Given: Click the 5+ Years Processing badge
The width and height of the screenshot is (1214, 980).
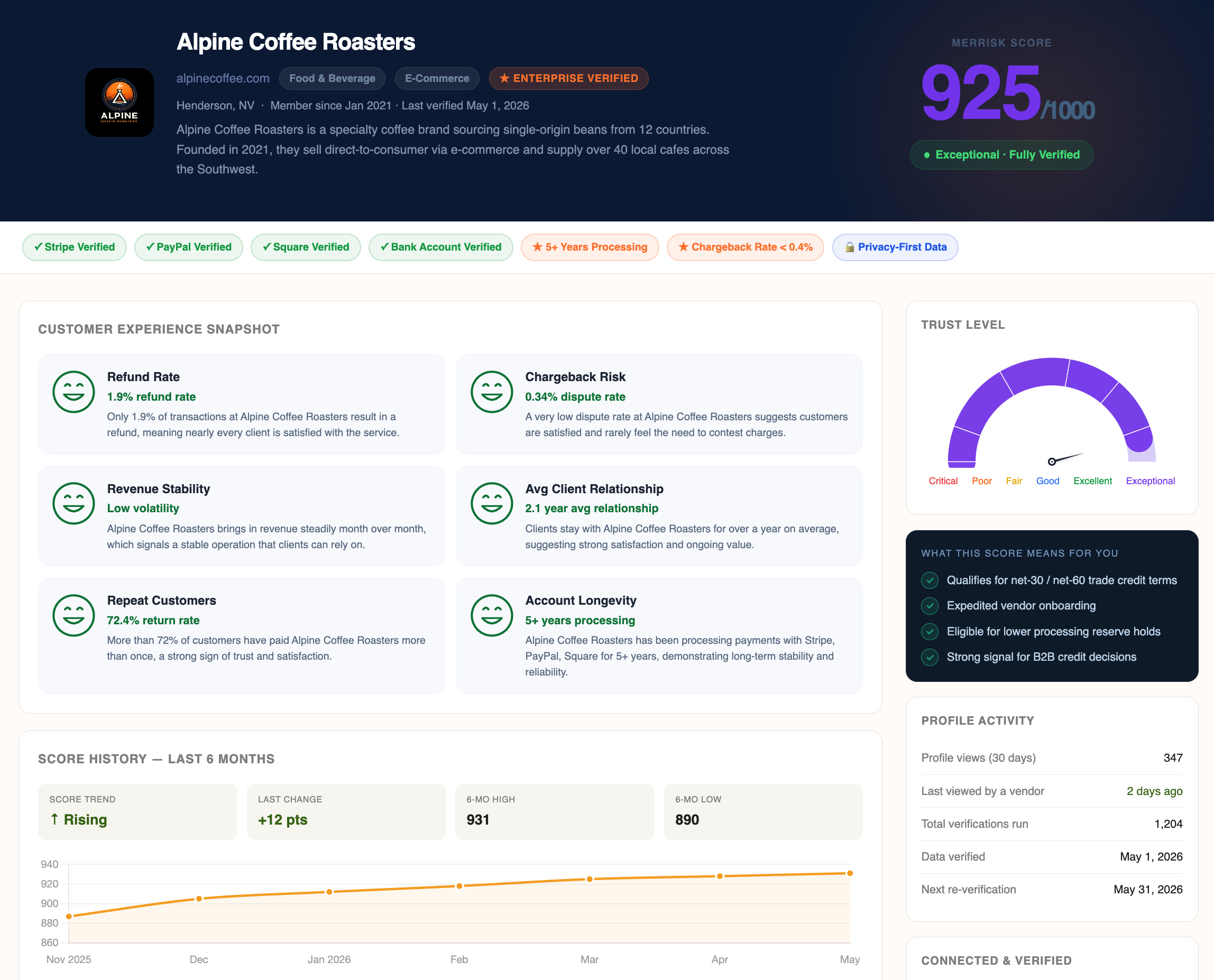Looking at the screenshot, I should pos(590,247).
